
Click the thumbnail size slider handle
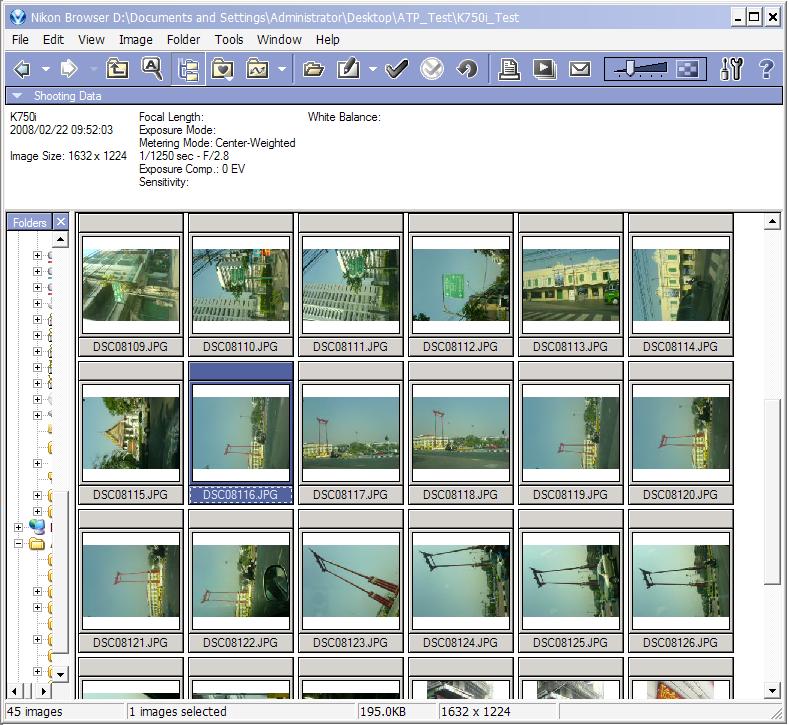pos(630,68)
